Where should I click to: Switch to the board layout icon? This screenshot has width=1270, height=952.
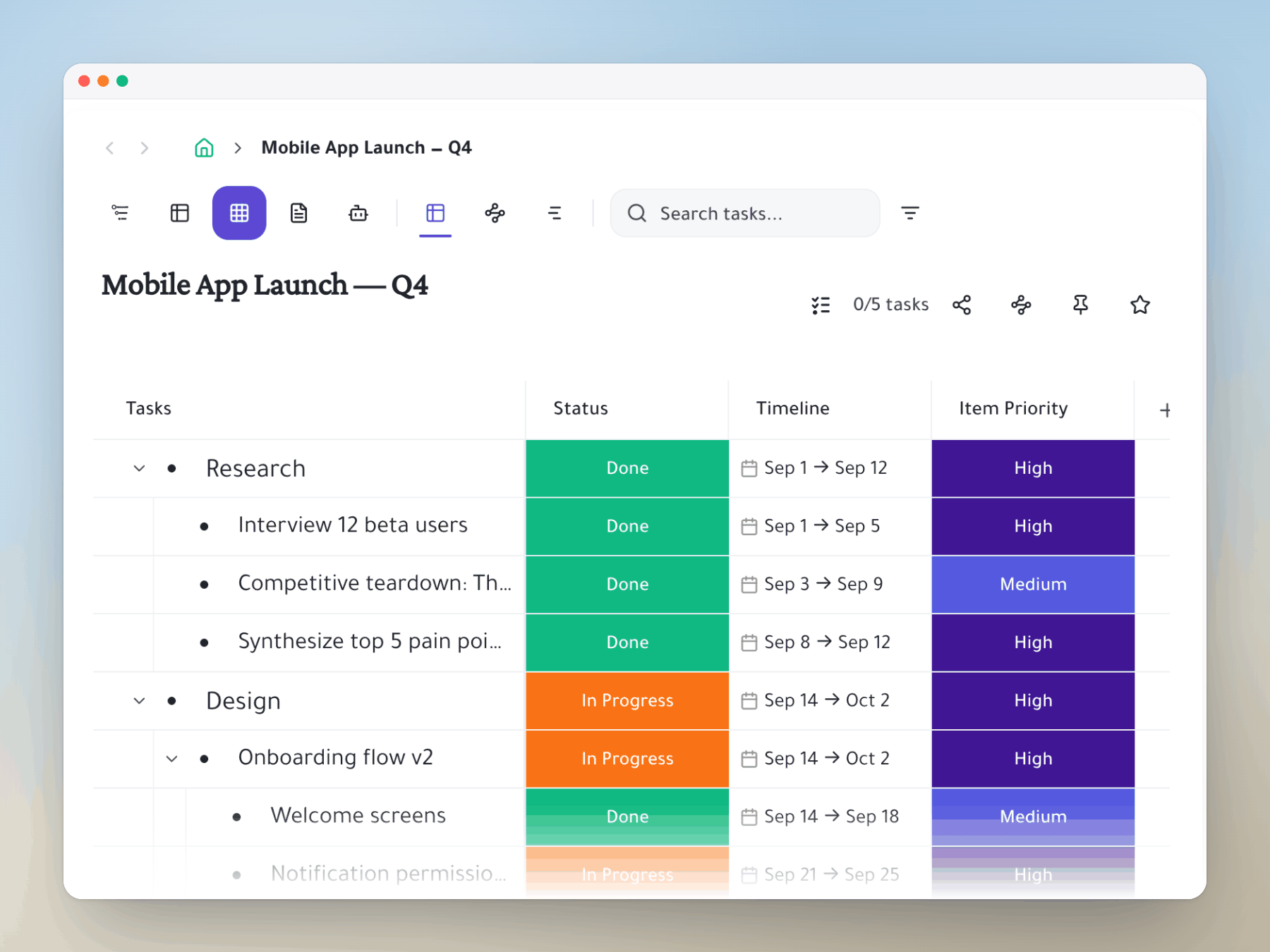click(180, 213)
